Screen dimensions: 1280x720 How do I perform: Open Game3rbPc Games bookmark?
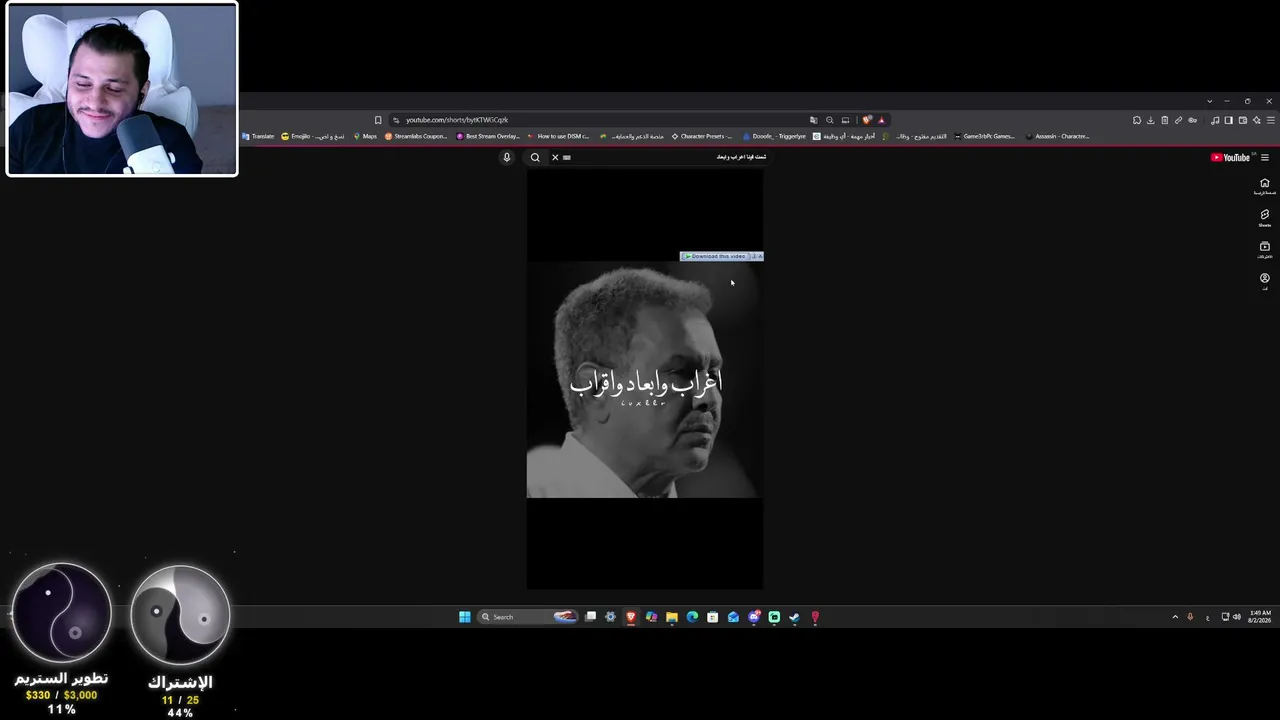pos(985,136)
